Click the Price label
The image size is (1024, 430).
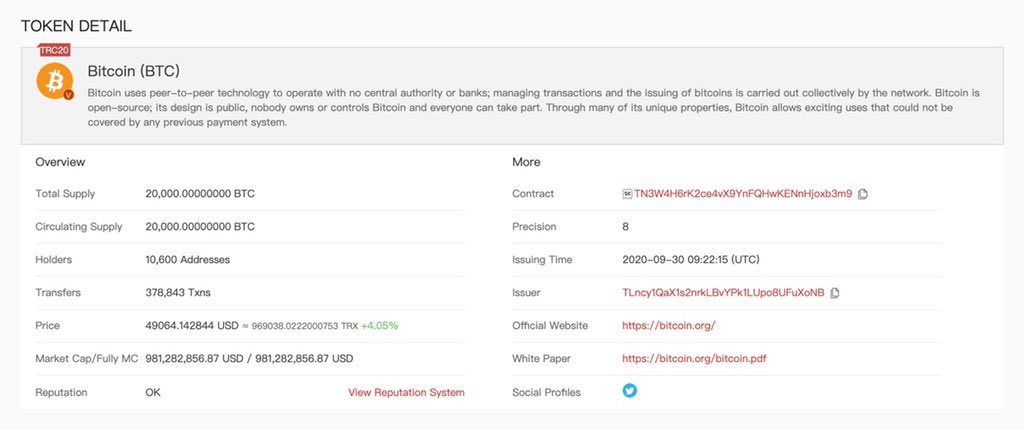tap(47, 325)
